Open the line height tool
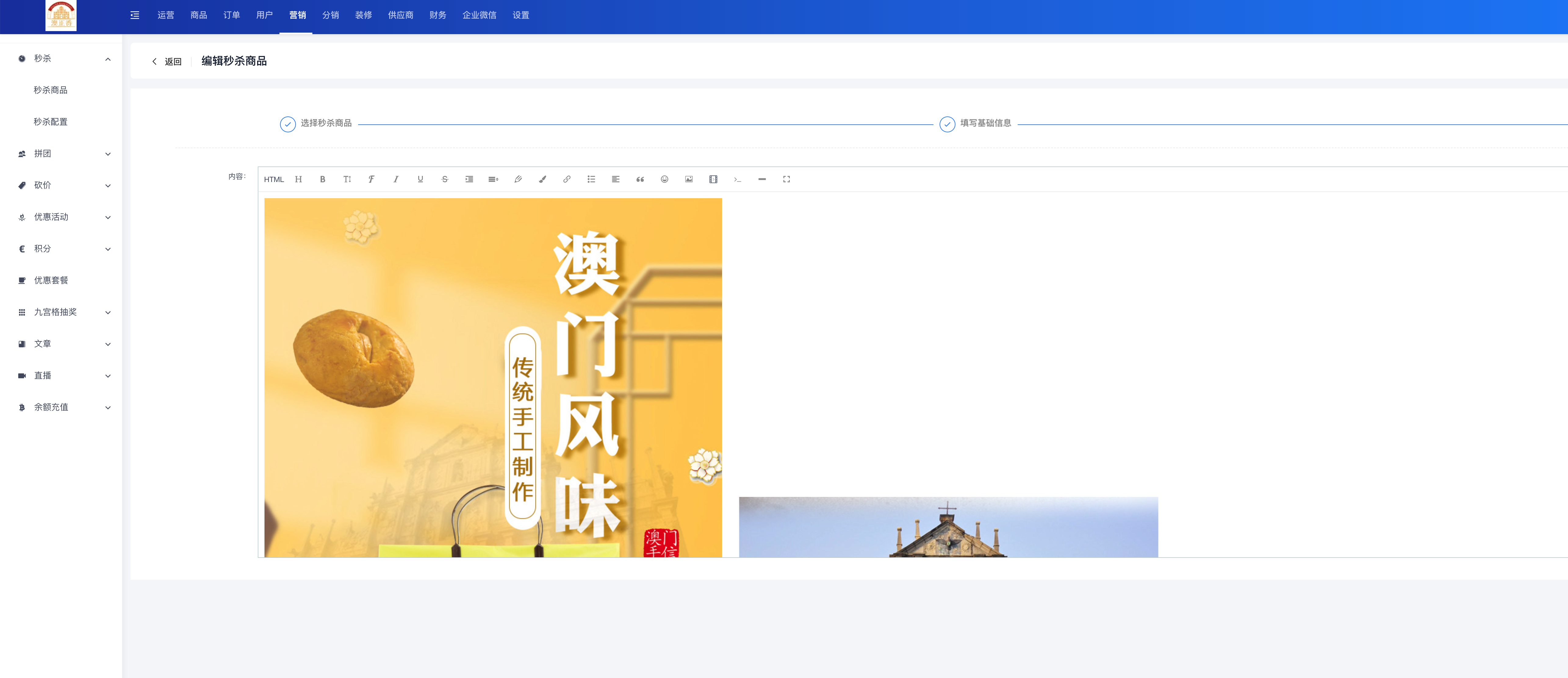Screen dimensions: 1568x678 (x=494, y=179)
